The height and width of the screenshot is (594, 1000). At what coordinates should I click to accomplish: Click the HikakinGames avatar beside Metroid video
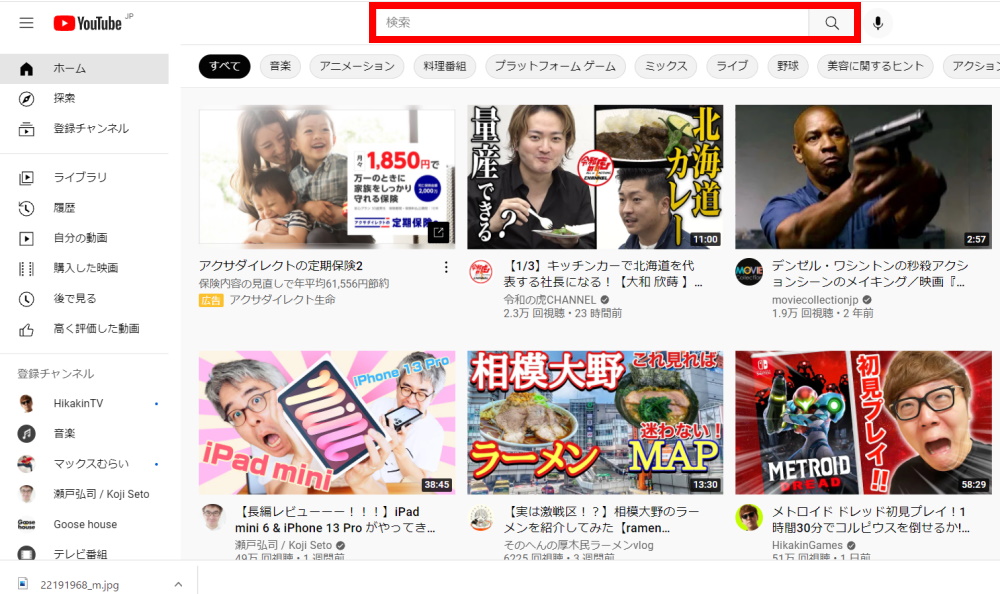[x=749, y=517]
